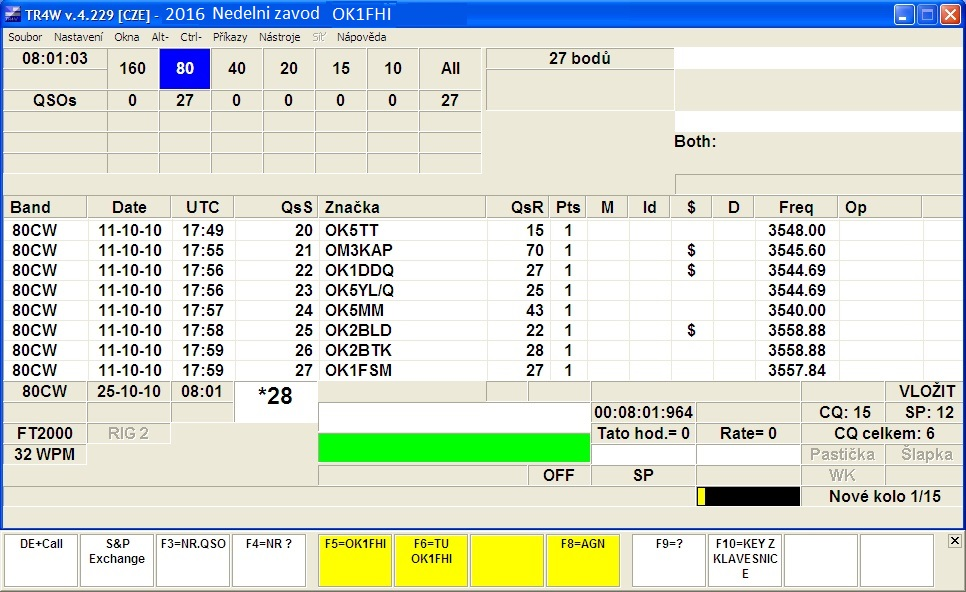Click the callsign entry input field
This screenshot has width=966, height=592.
tap(454, 417)
